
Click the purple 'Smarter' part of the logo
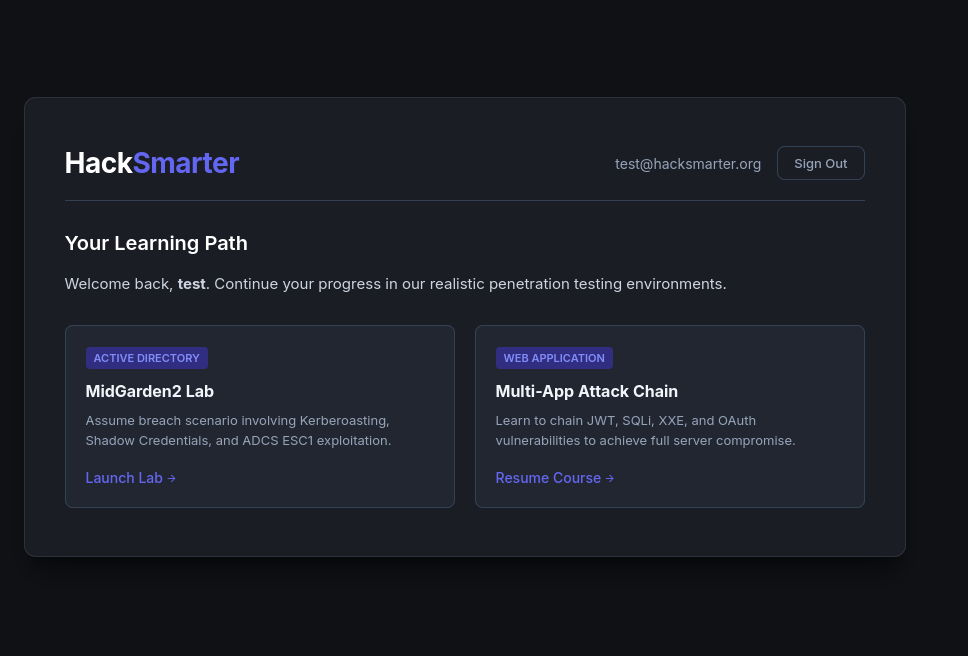coord(186,163)
